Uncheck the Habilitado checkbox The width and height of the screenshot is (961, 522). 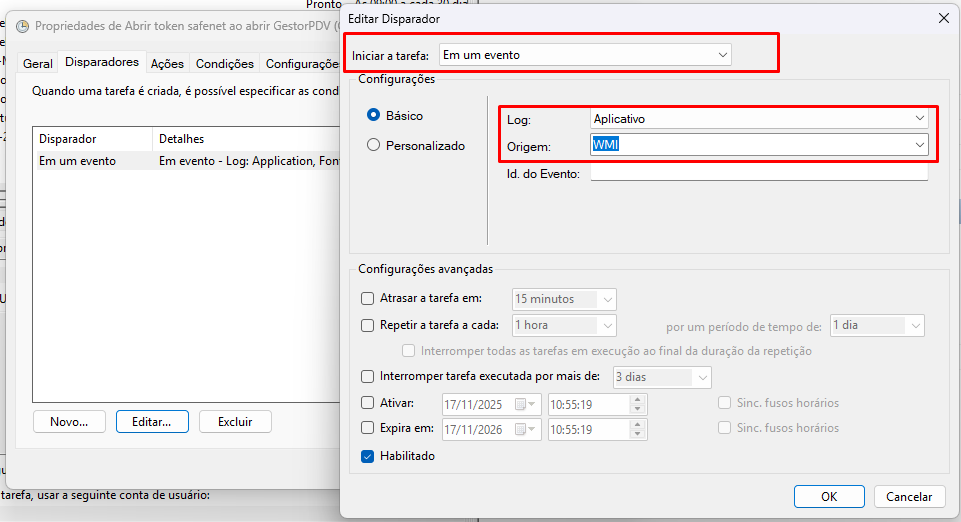point(367,456)
